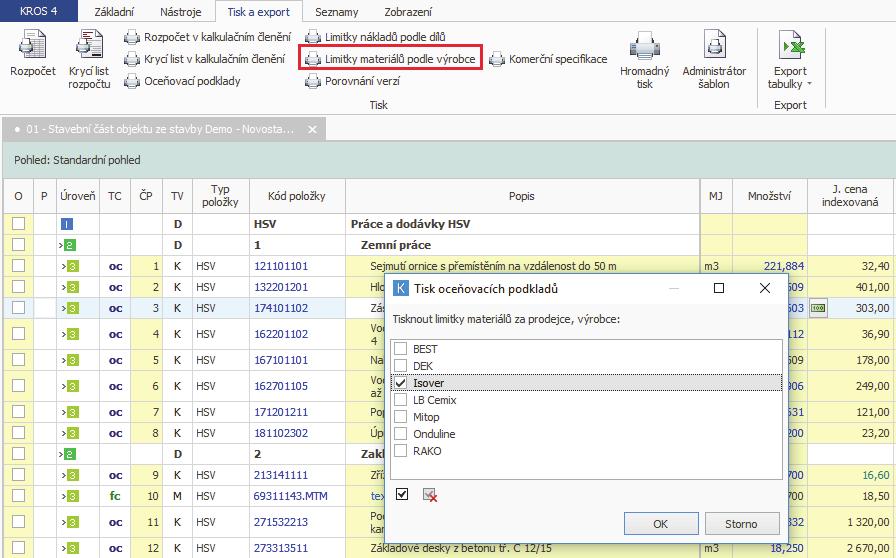Click level 1 icon in the HSV row
Image resolution: width=896 pixels, height=558 pixels.
(67, 224)
